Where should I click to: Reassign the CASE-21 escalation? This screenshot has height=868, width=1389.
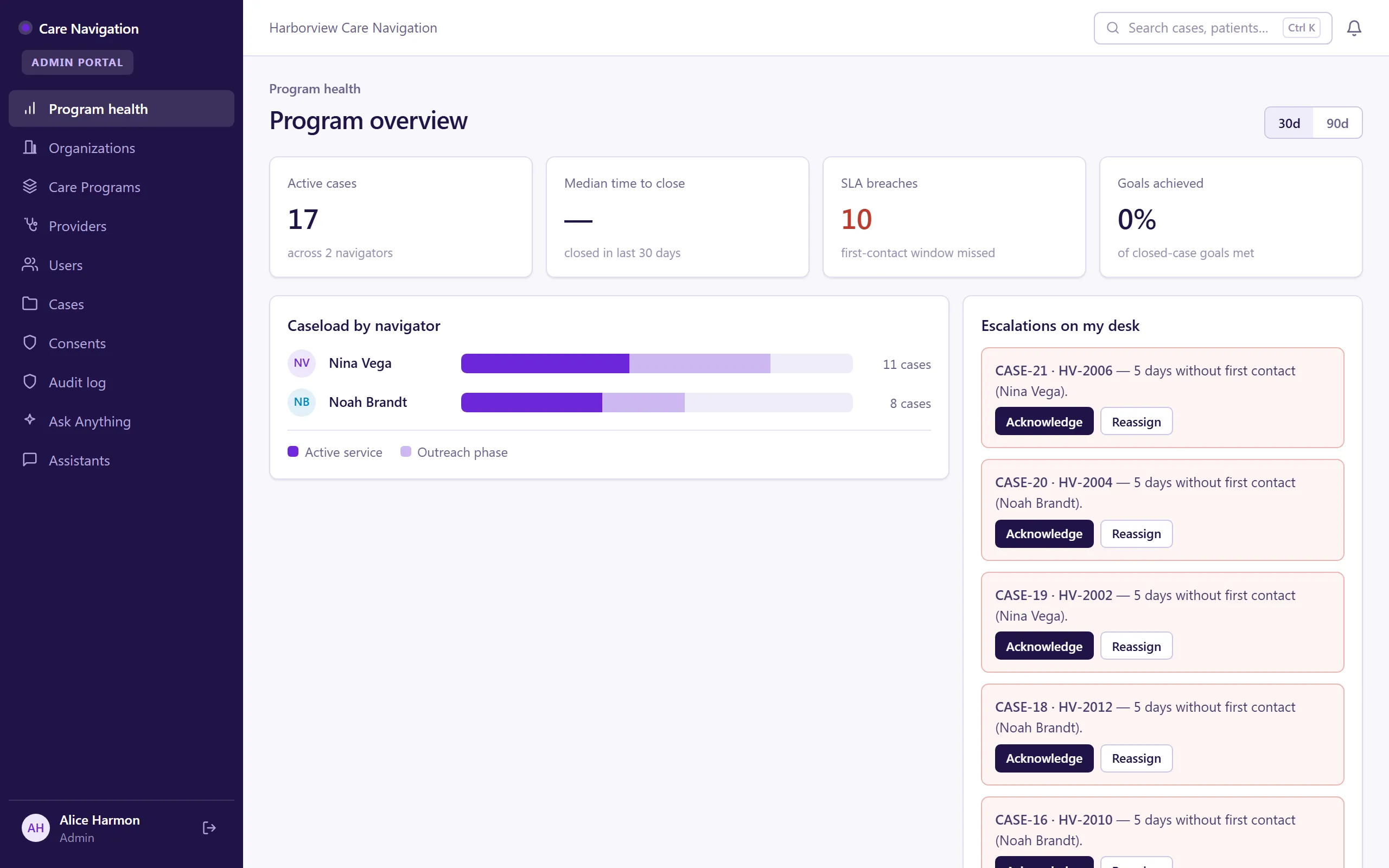(x=1136, y=422)
